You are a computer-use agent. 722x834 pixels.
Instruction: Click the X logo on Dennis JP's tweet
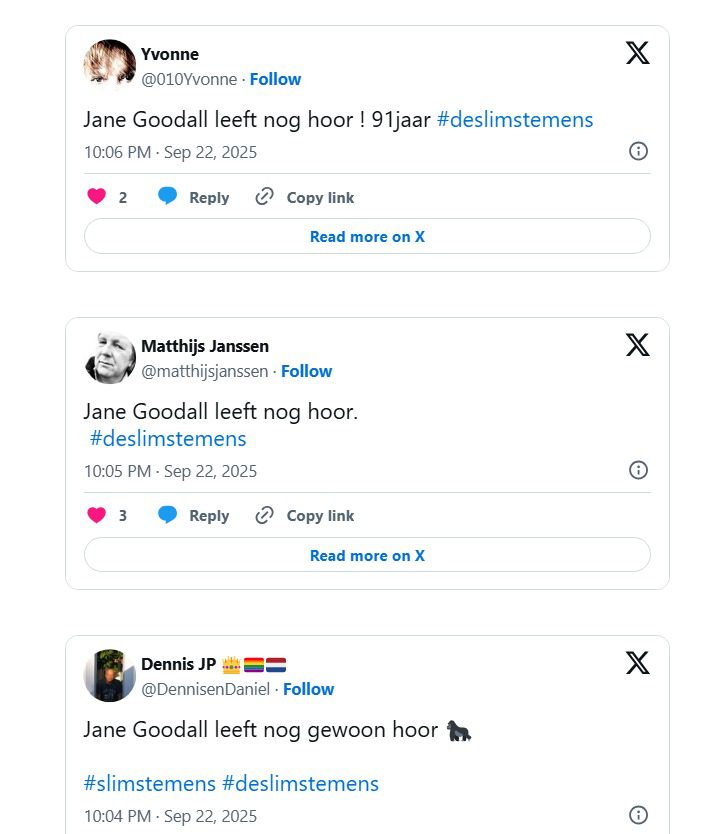637,663
